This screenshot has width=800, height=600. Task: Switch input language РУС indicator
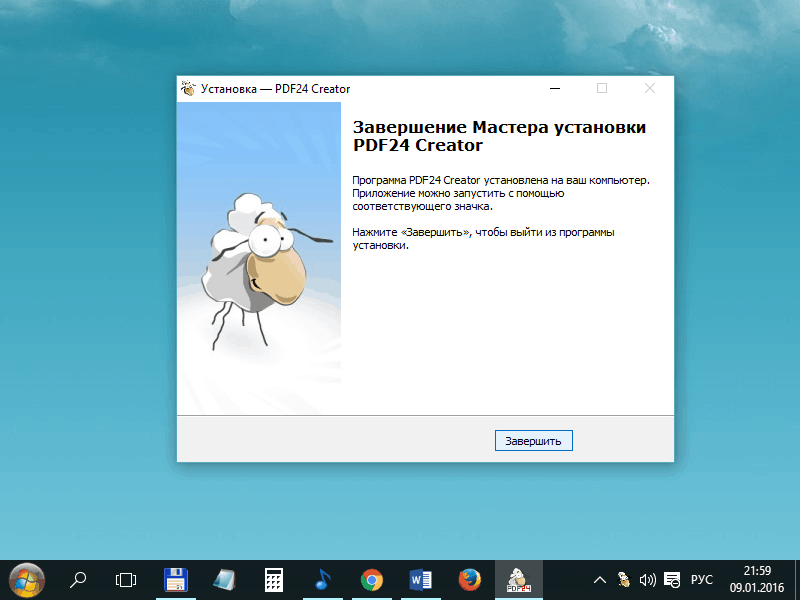(702, 580)
